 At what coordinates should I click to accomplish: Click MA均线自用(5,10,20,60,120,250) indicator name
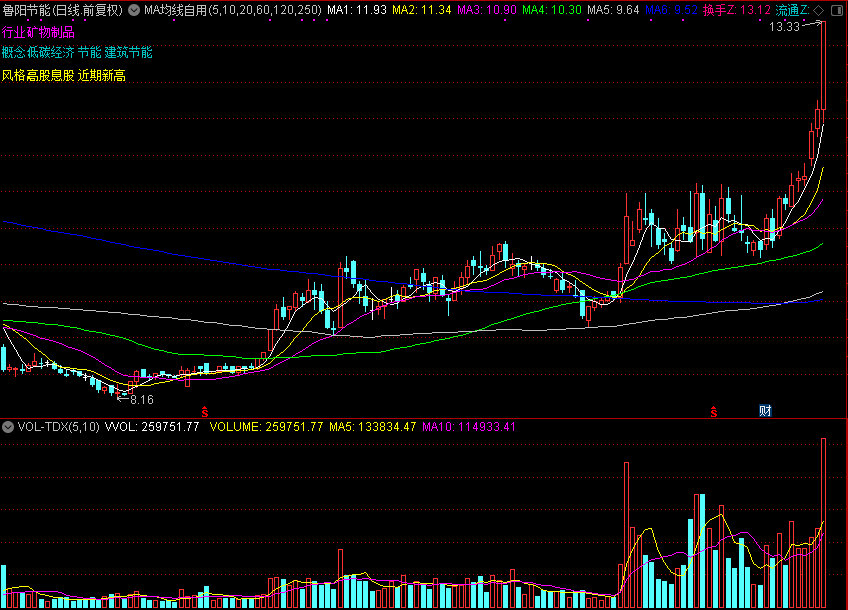pos(233,10)
